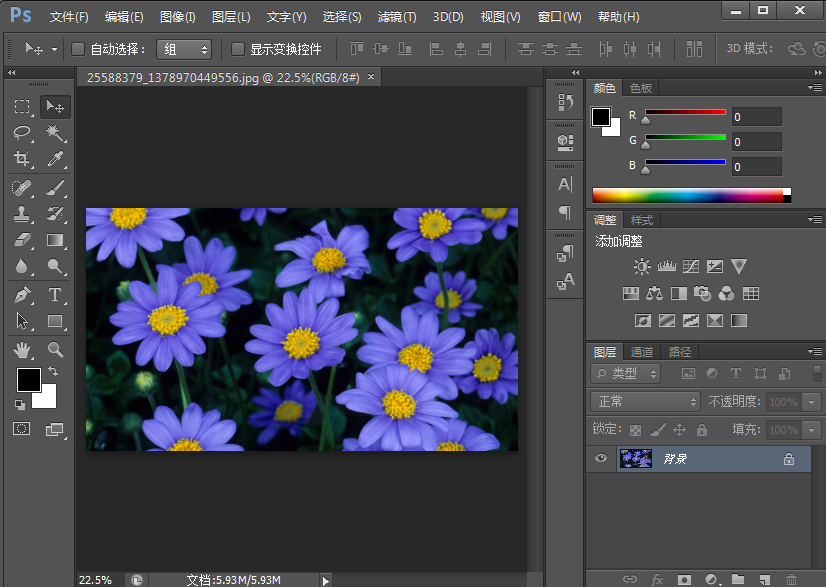826x587 pixels.
Task: Change the screen mode
Action: 54,429
